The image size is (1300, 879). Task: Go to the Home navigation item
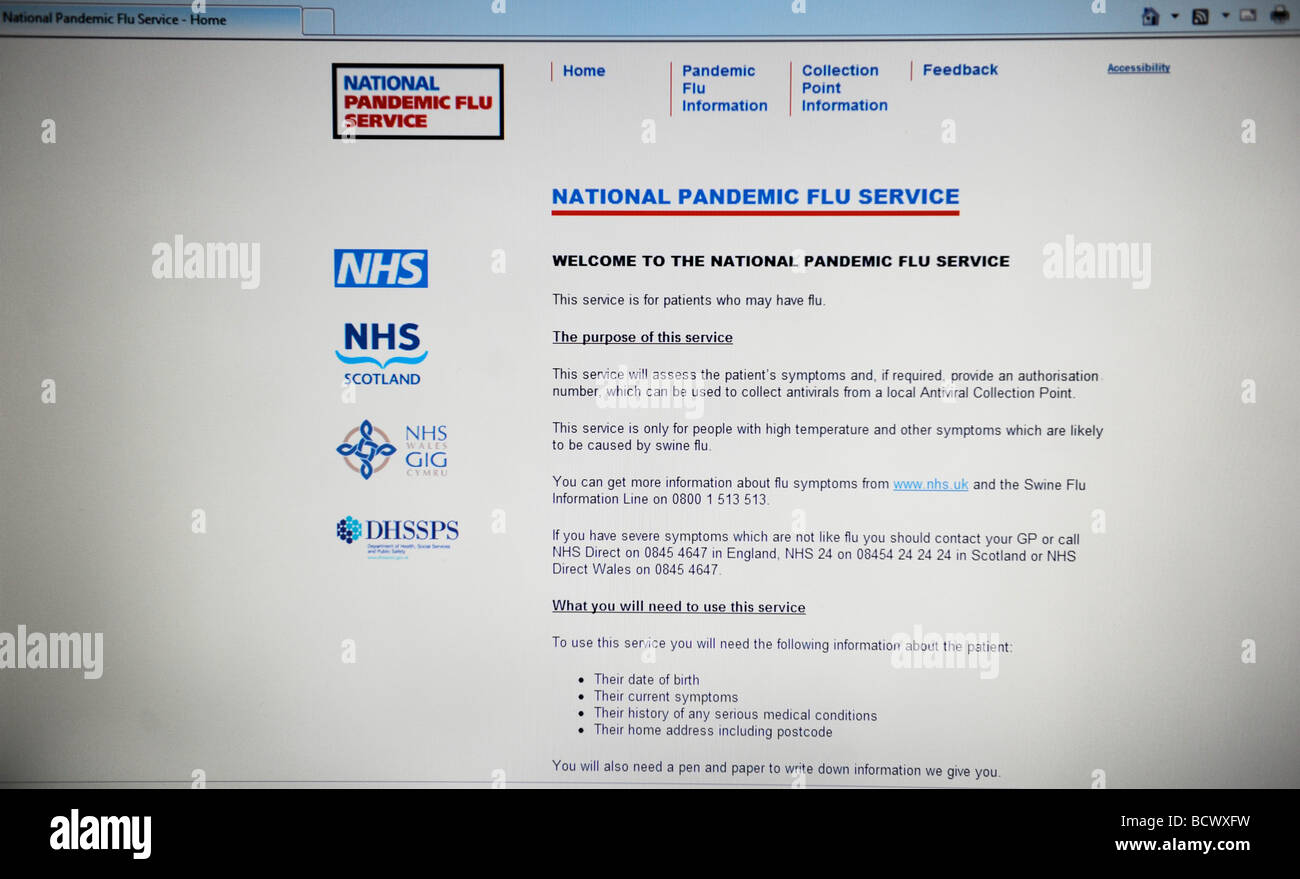point(583,71)
